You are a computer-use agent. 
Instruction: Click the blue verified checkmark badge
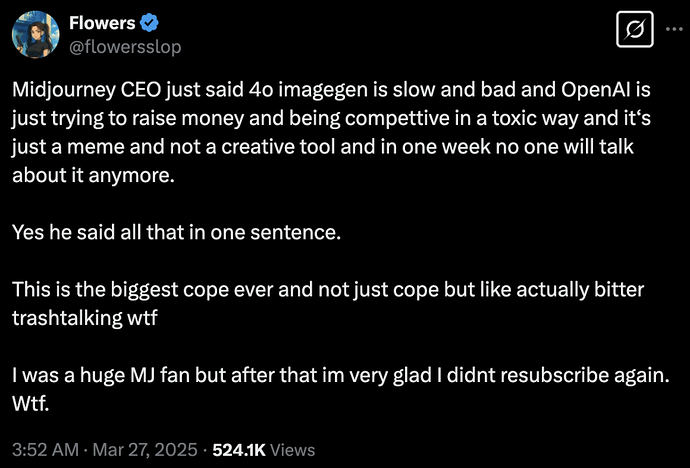click(146, 24)
